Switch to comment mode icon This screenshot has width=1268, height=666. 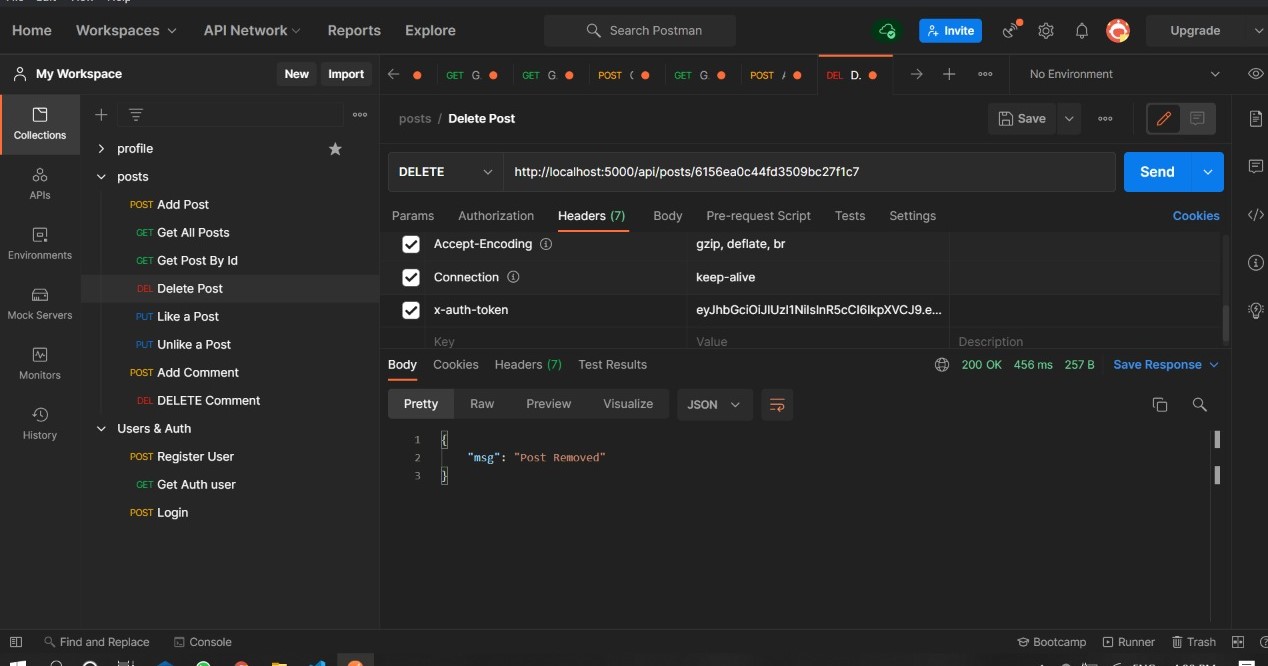click(1197, 118)
